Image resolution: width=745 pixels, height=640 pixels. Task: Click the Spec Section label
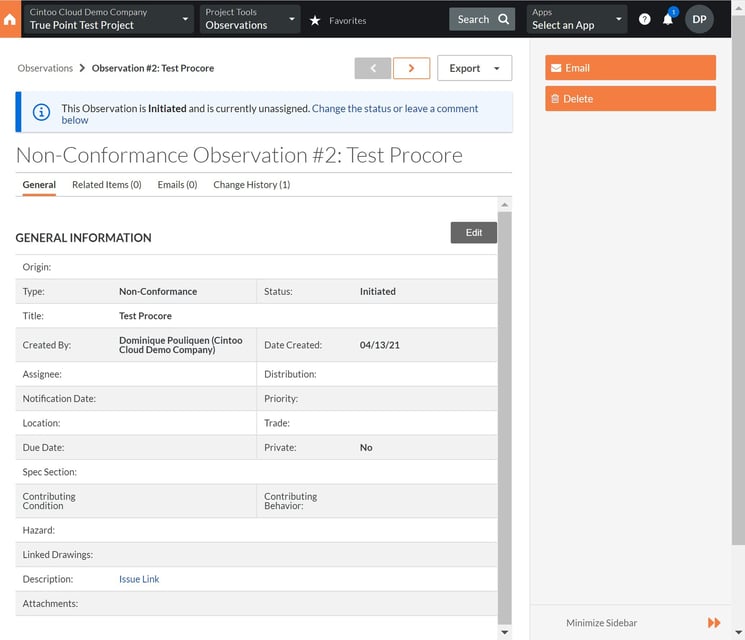[x=49, y=472]
